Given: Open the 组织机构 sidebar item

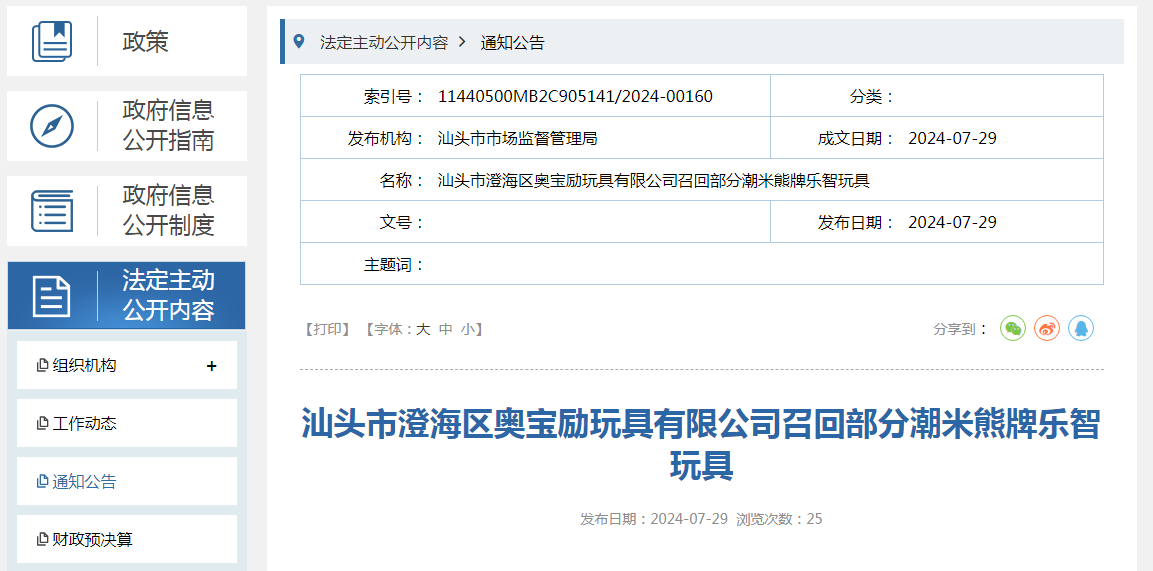Looking at the screenshot, I should 84,366.
